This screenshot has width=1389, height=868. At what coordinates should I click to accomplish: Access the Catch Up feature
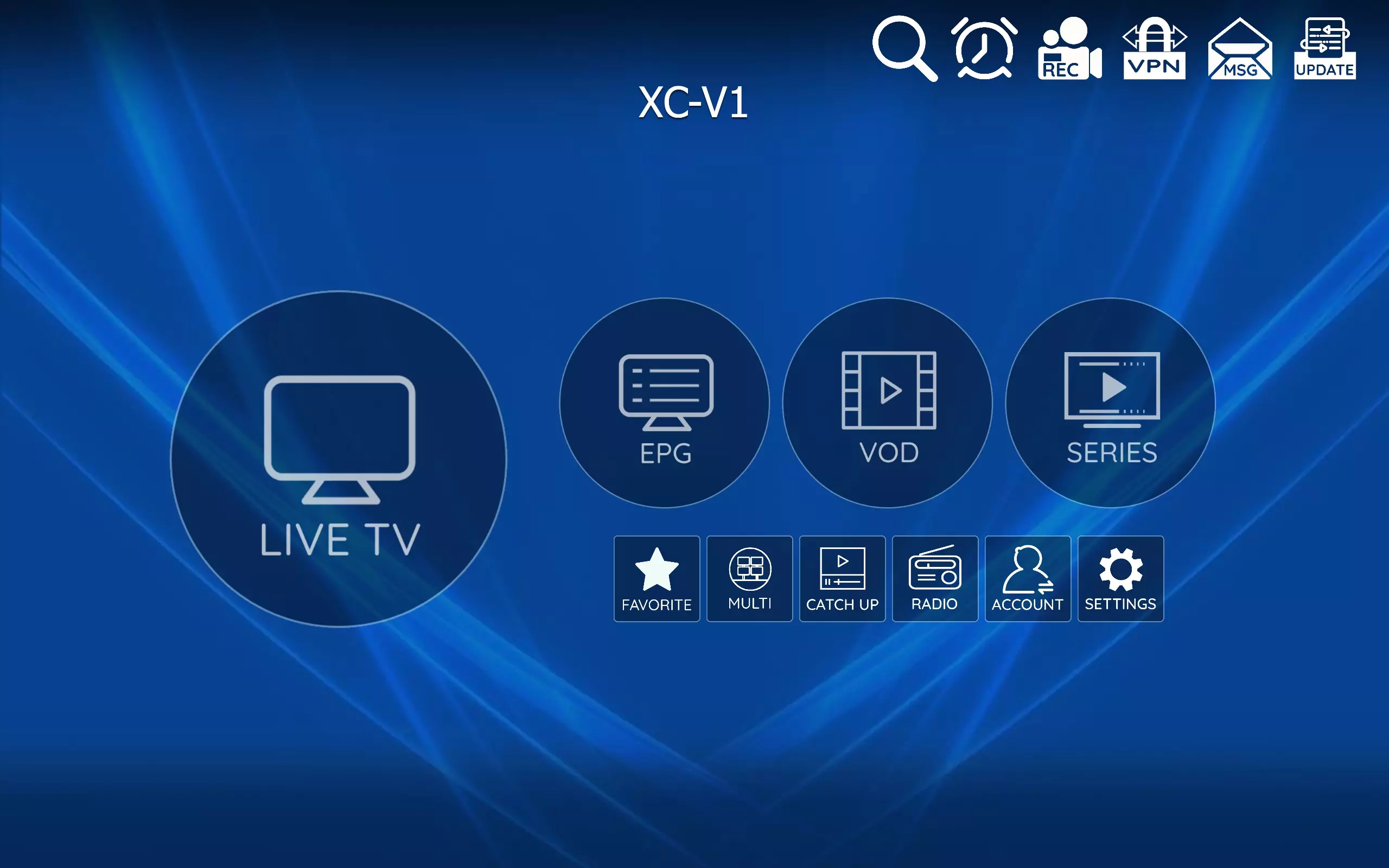(842, 578)
